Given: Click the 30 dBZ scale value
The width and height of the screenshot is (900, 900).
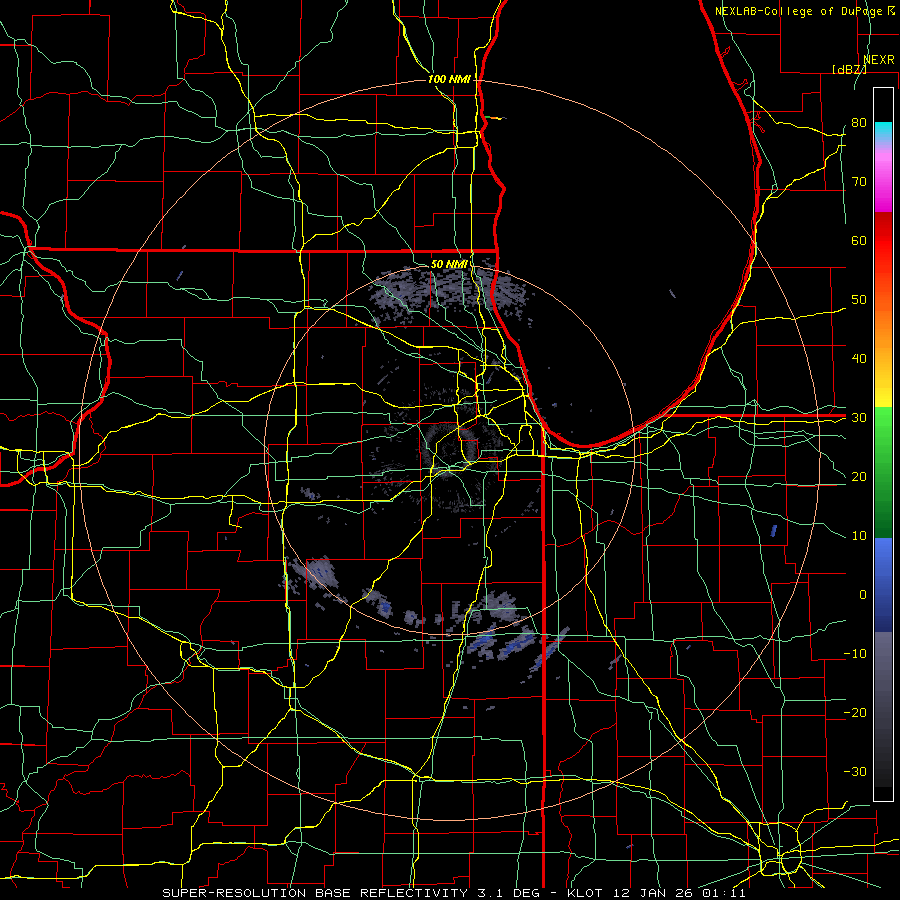Looking at the screenshot, I should click(x=859, y=418).
